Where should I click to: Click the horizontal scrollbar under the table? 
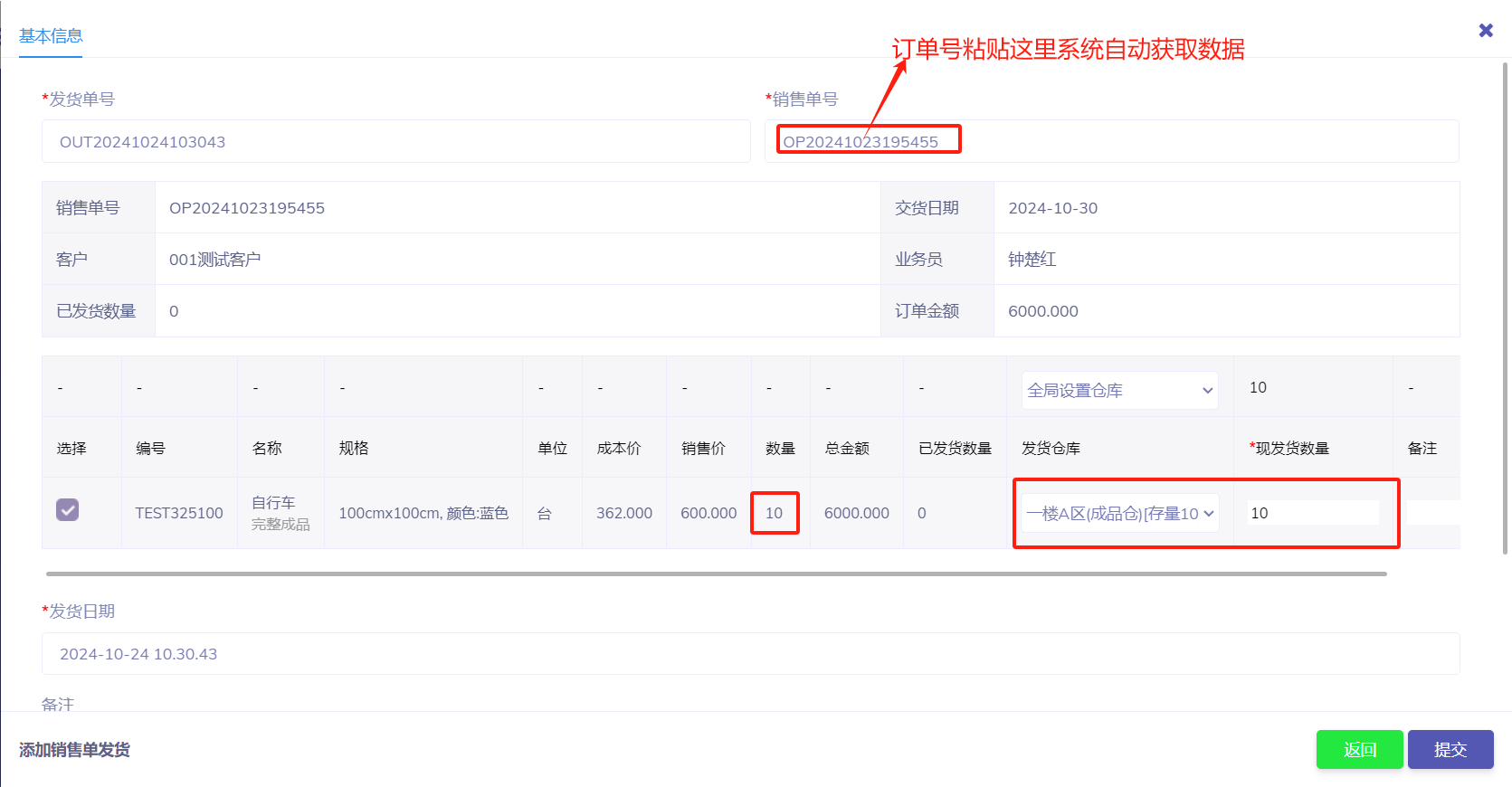[x=715, y=574]
